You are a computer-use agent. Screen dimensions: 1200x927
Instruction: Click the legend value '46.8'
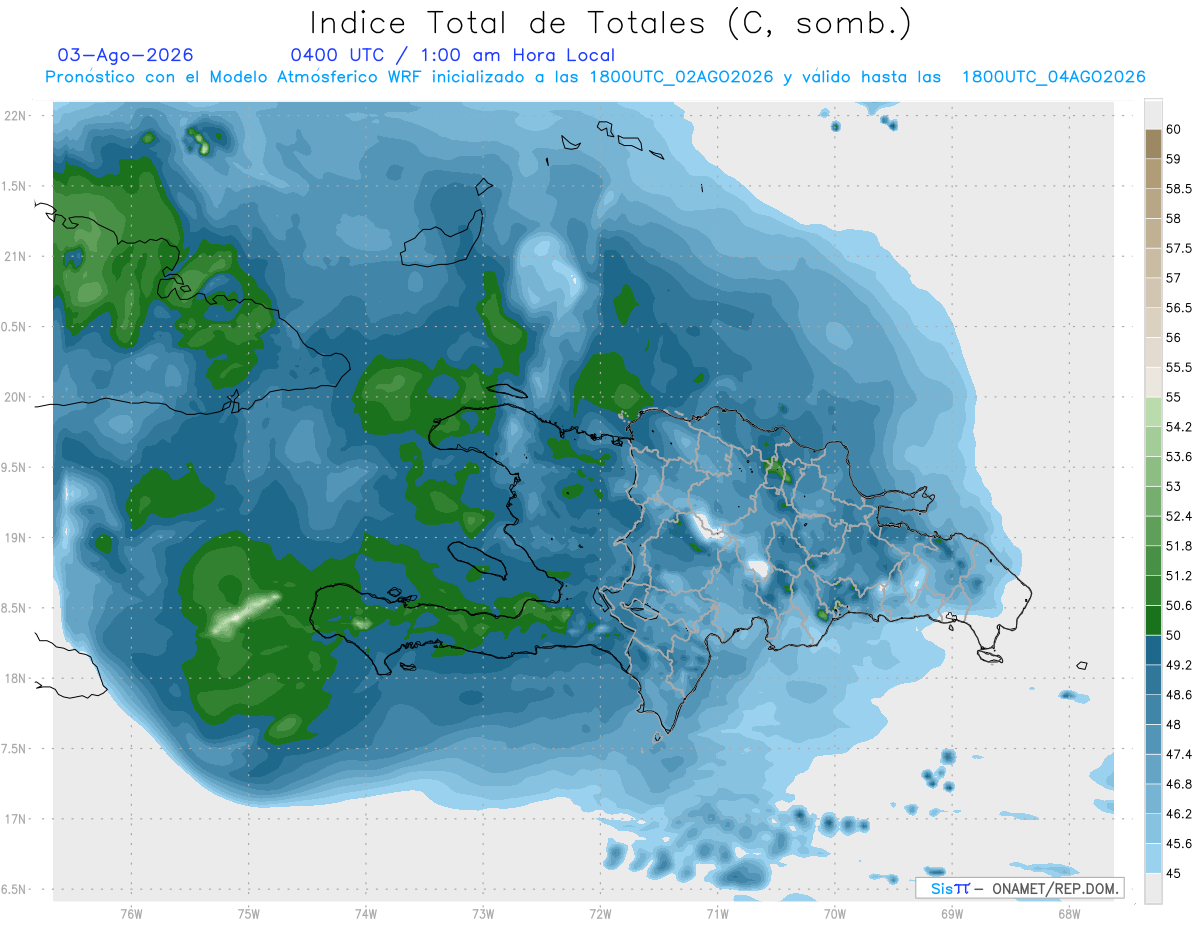tap(1180, 784)
